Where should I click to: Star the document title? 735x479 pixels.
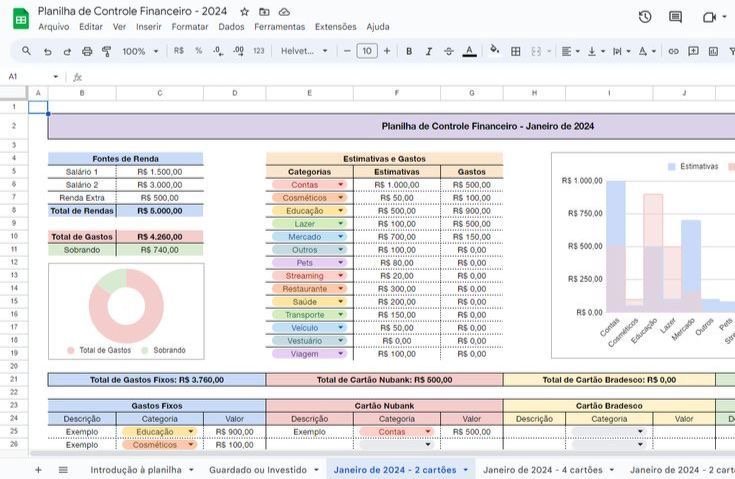coord(244,12)
